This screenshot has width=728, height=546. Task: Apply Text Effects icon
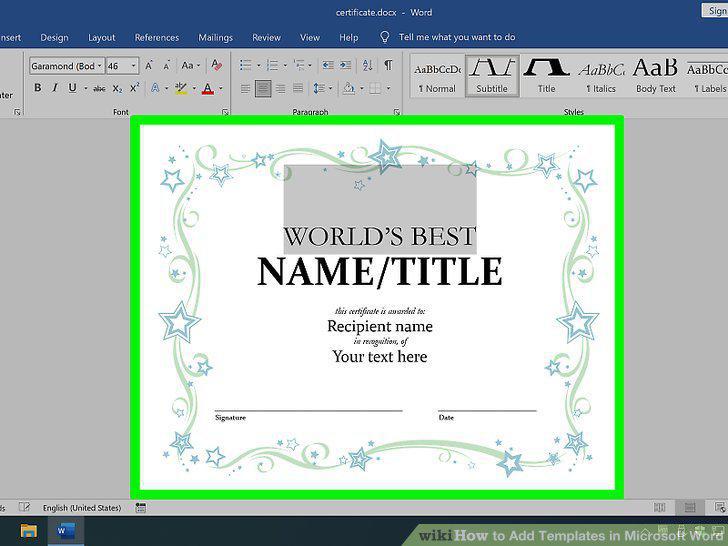tap(155, 88)
